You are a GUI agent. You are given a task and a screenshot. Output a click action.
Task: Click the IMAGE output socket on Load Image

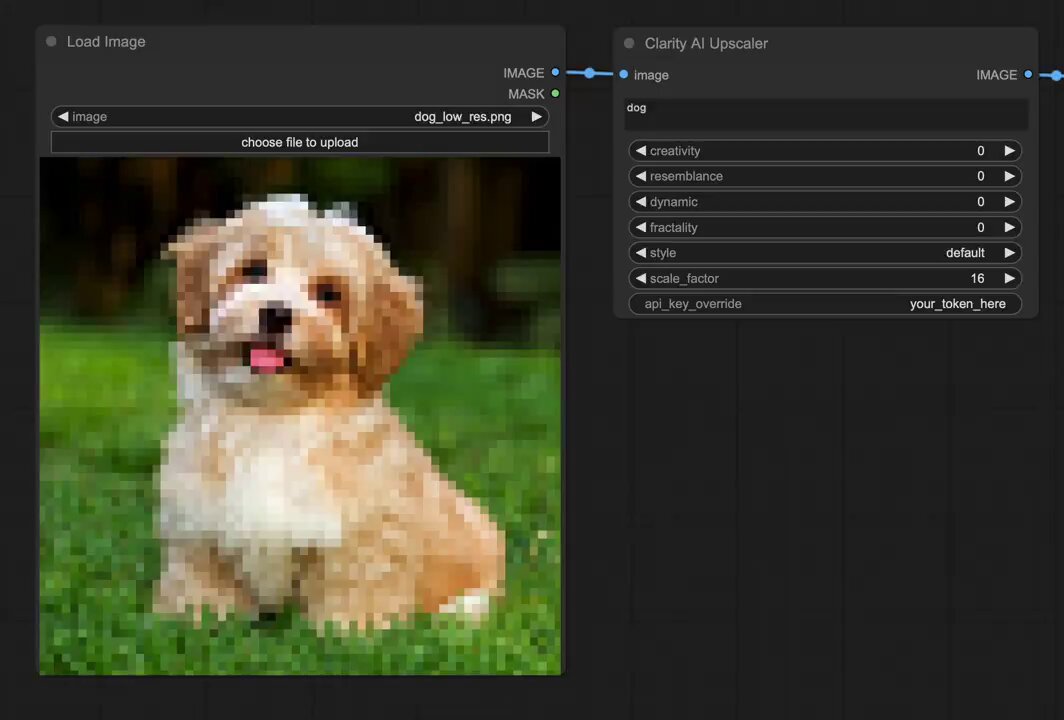coord(555,72)
